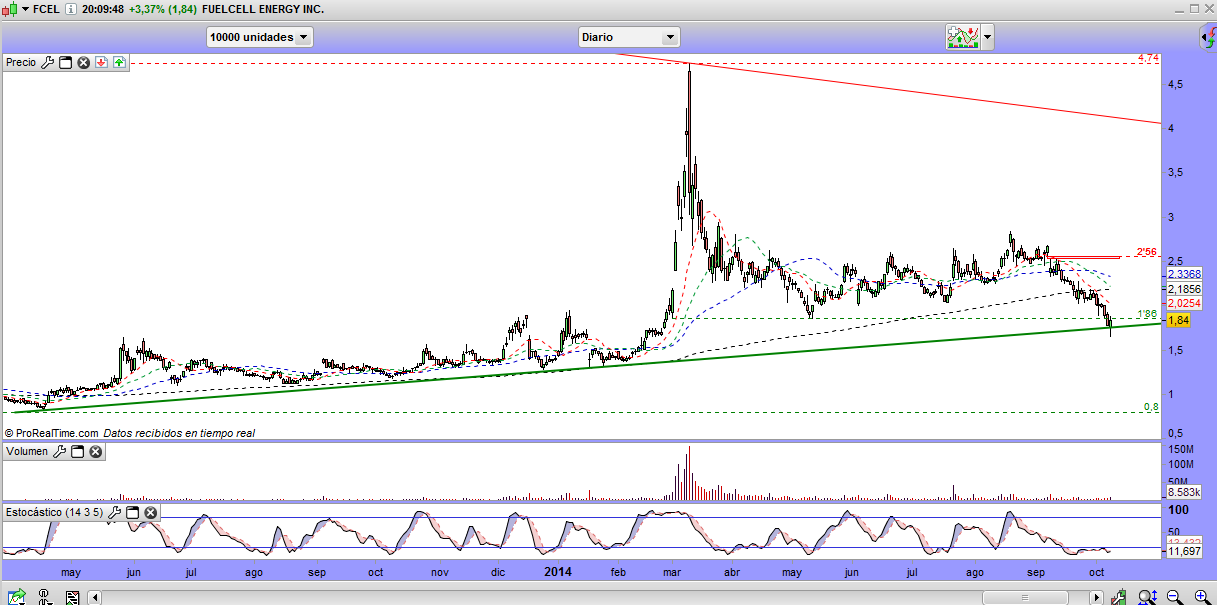Click the green bar-chart icon beside the scrollbar
Viewport: 1217px width, 605px height.
(1119, 597)
